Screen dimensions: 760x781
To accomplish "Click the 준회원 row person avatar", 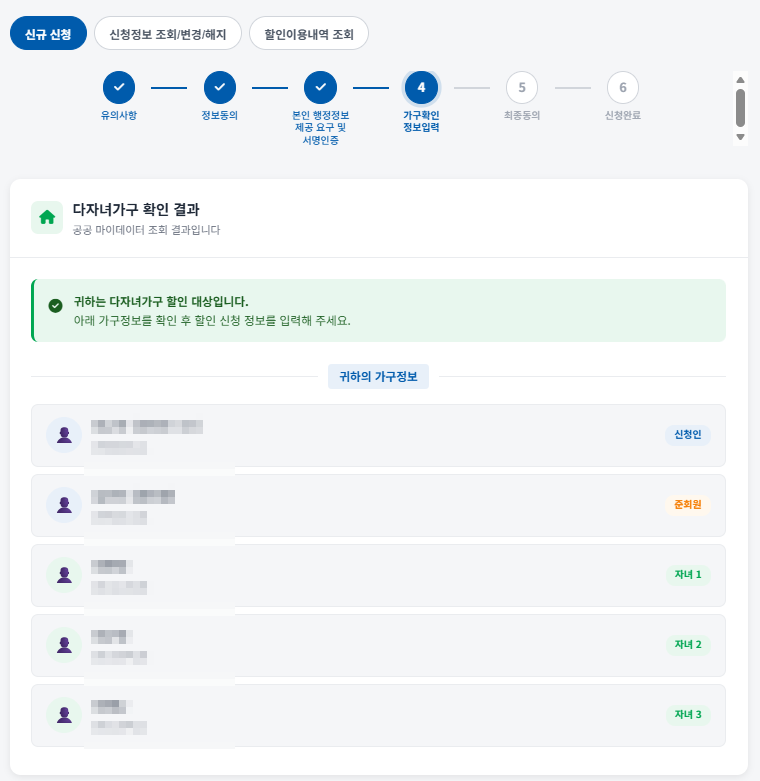I will (x=64, y=505).
